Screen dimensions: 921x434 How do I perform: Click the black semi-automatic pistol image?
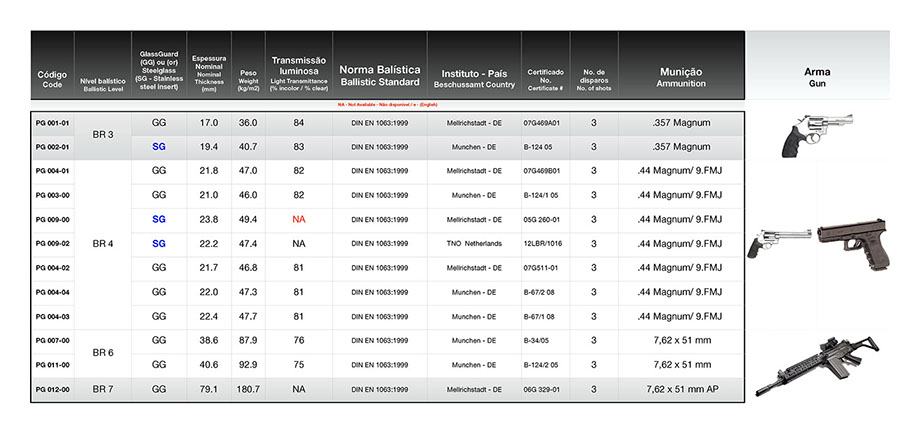(x=853, y=244)
